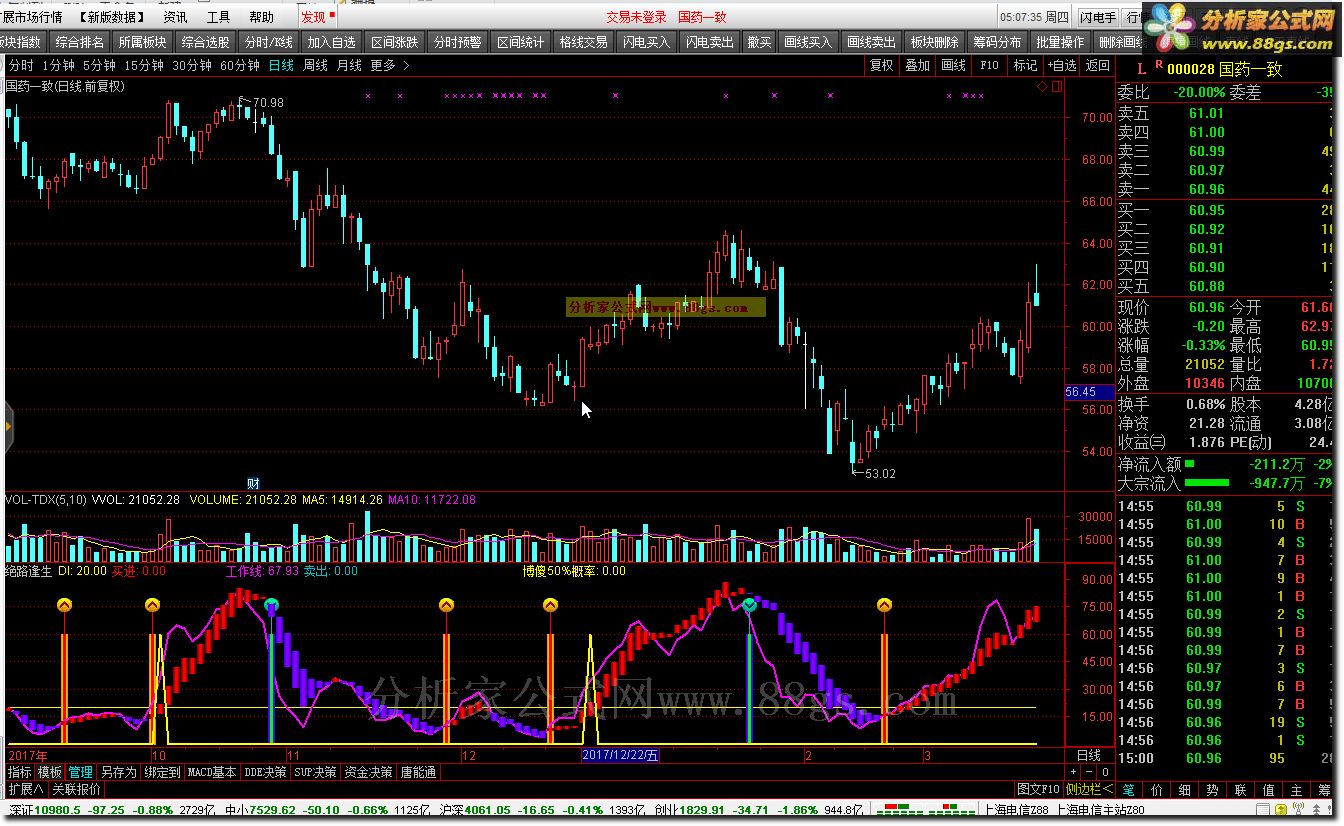
Task: Open the 复权 adjustment dropdown
Action: click(881, 66)
